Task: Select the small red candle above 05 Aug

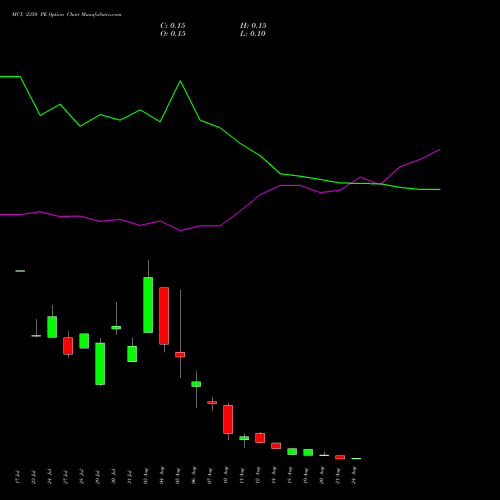Action: coord(180,354)
